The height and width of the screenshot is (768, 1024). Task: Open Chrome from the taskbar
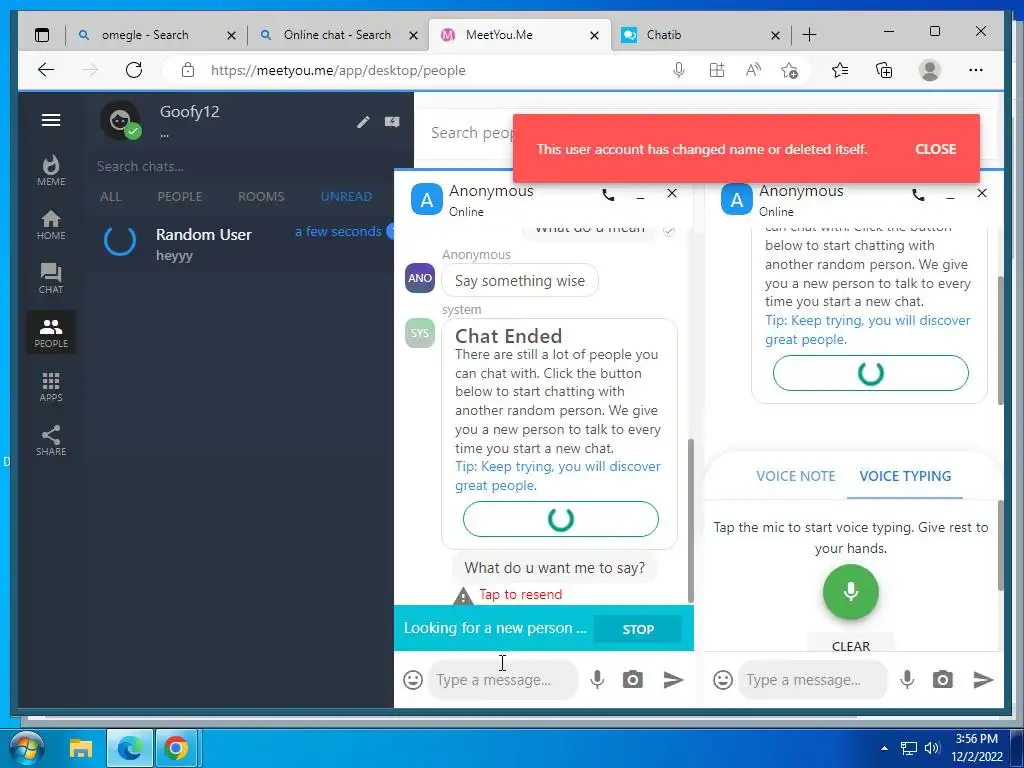176,748
